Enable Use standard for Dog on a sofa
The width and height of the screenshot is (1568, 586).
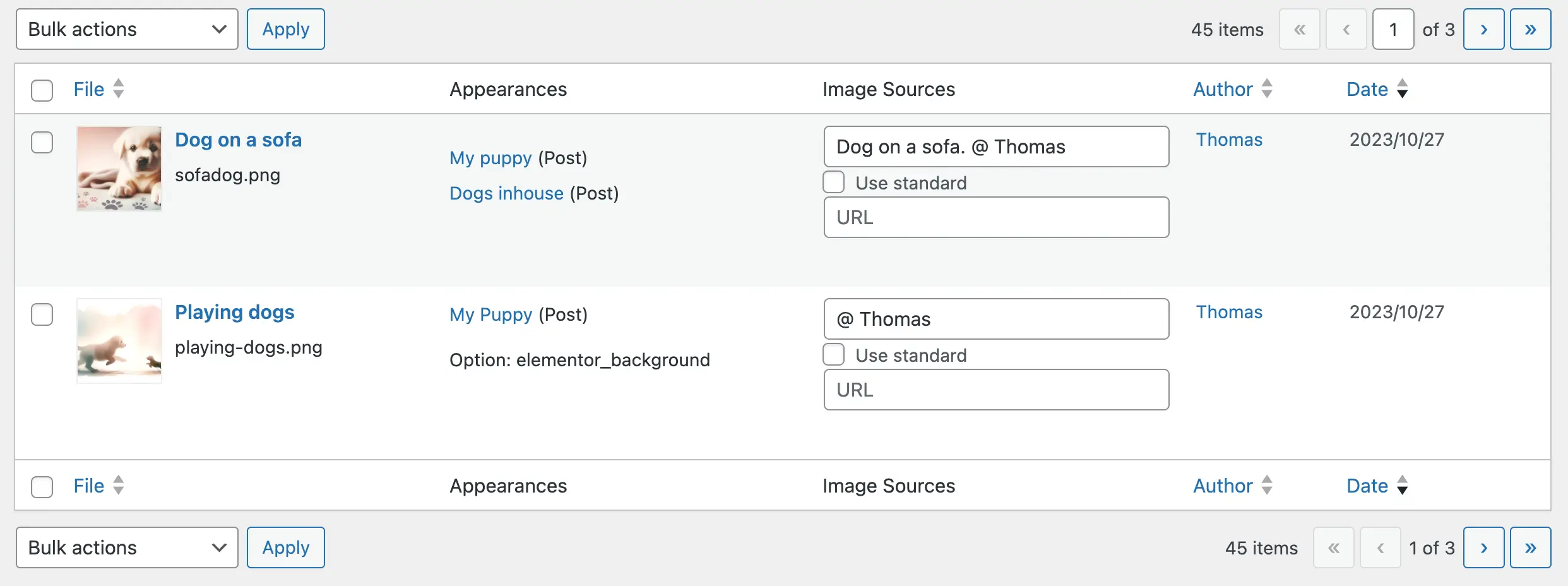(x=834, y=182)
